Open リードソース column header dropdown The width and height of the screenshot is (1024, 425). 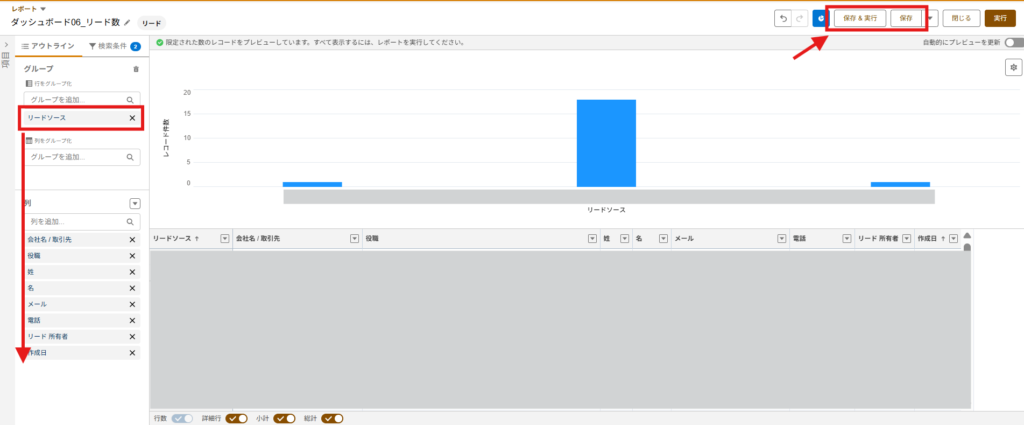pyautogui.click(x=224, y=239)
